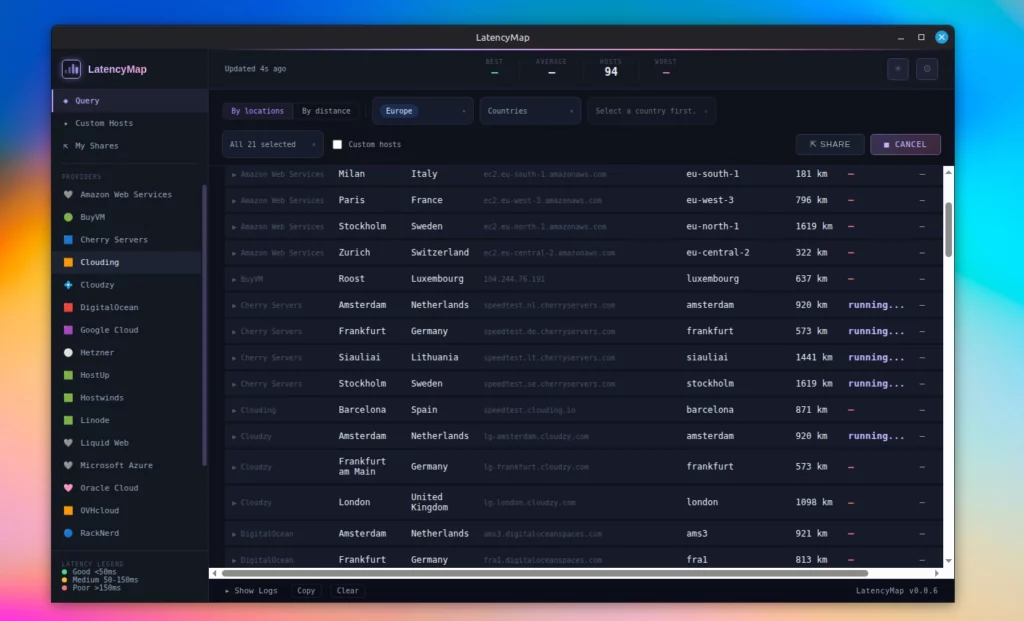This screenshot has width=1024, height=621.
Task: Open the Countries dropdown
Action: 530,111
